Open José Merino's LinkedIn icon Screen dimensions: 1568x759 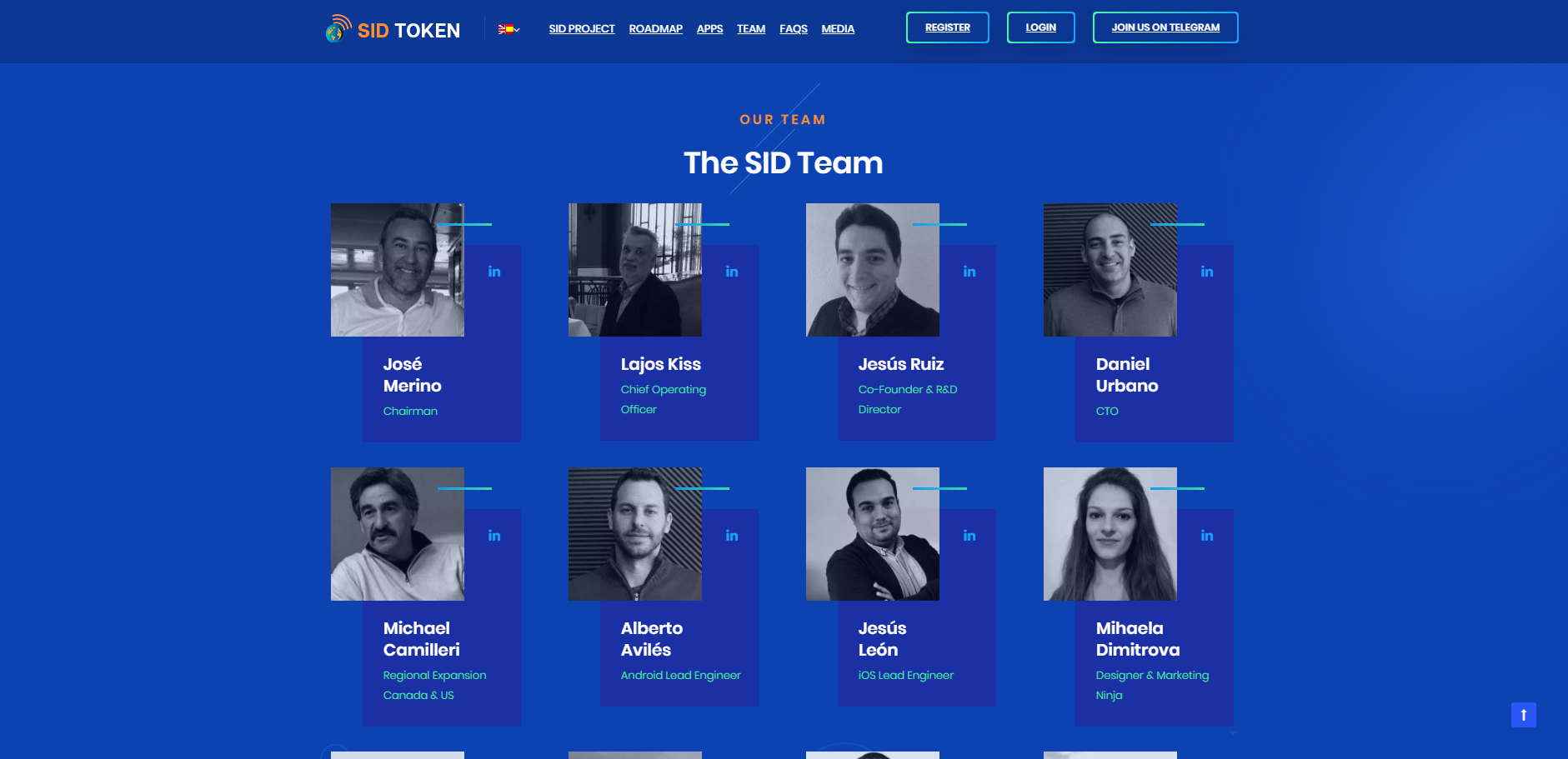coord(494,272)
